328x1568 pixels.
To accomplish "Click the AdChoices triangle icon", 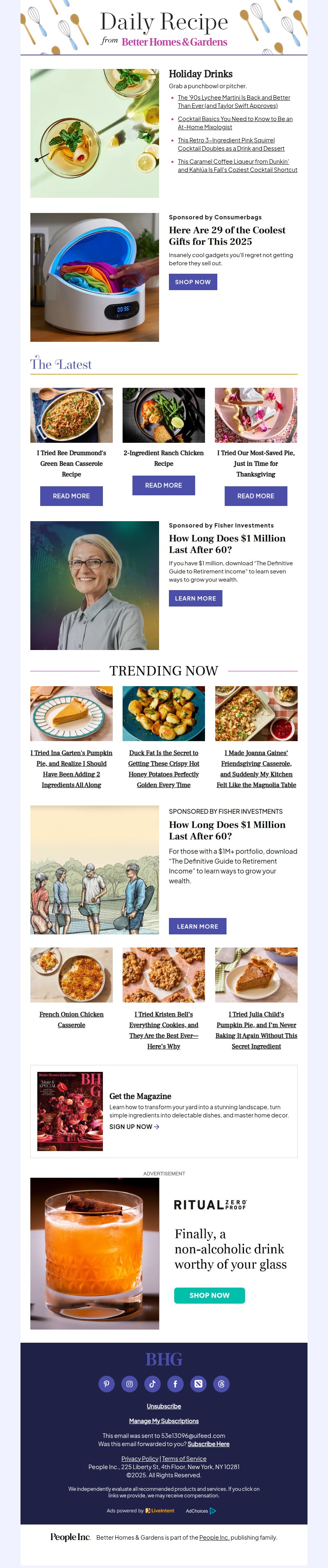I will (x=213, y=1511).
